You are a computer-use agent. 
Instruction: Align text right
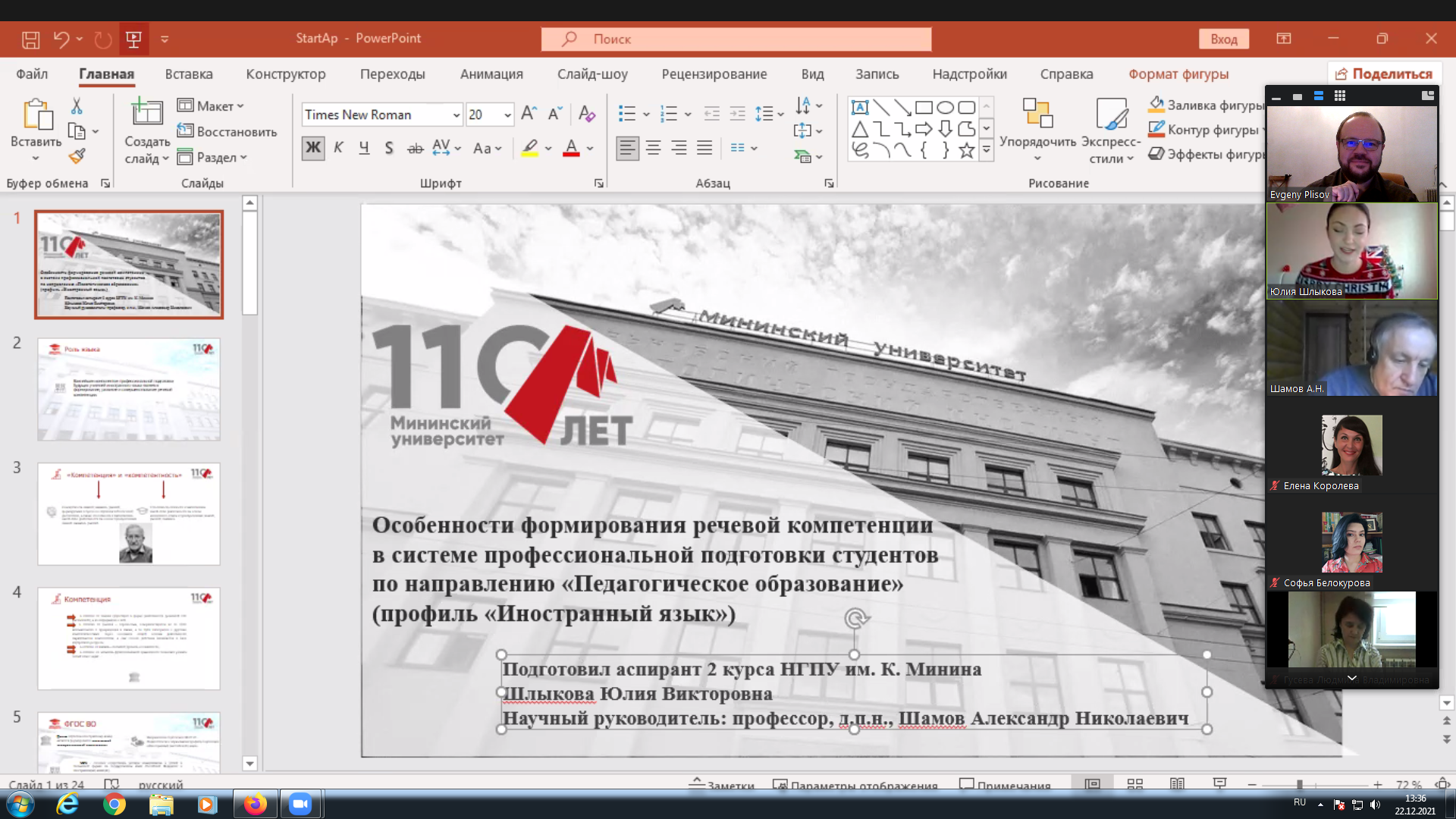(679, 148)
